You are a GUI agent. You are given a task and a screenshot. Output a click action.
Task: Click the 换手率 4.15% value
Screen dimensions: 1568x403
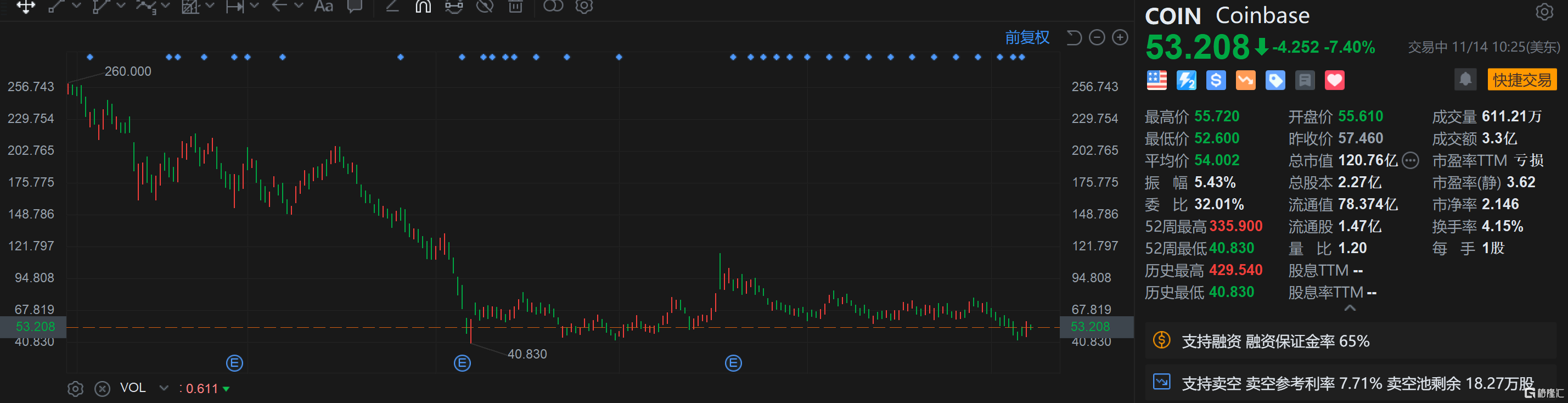coord(1502,226)
